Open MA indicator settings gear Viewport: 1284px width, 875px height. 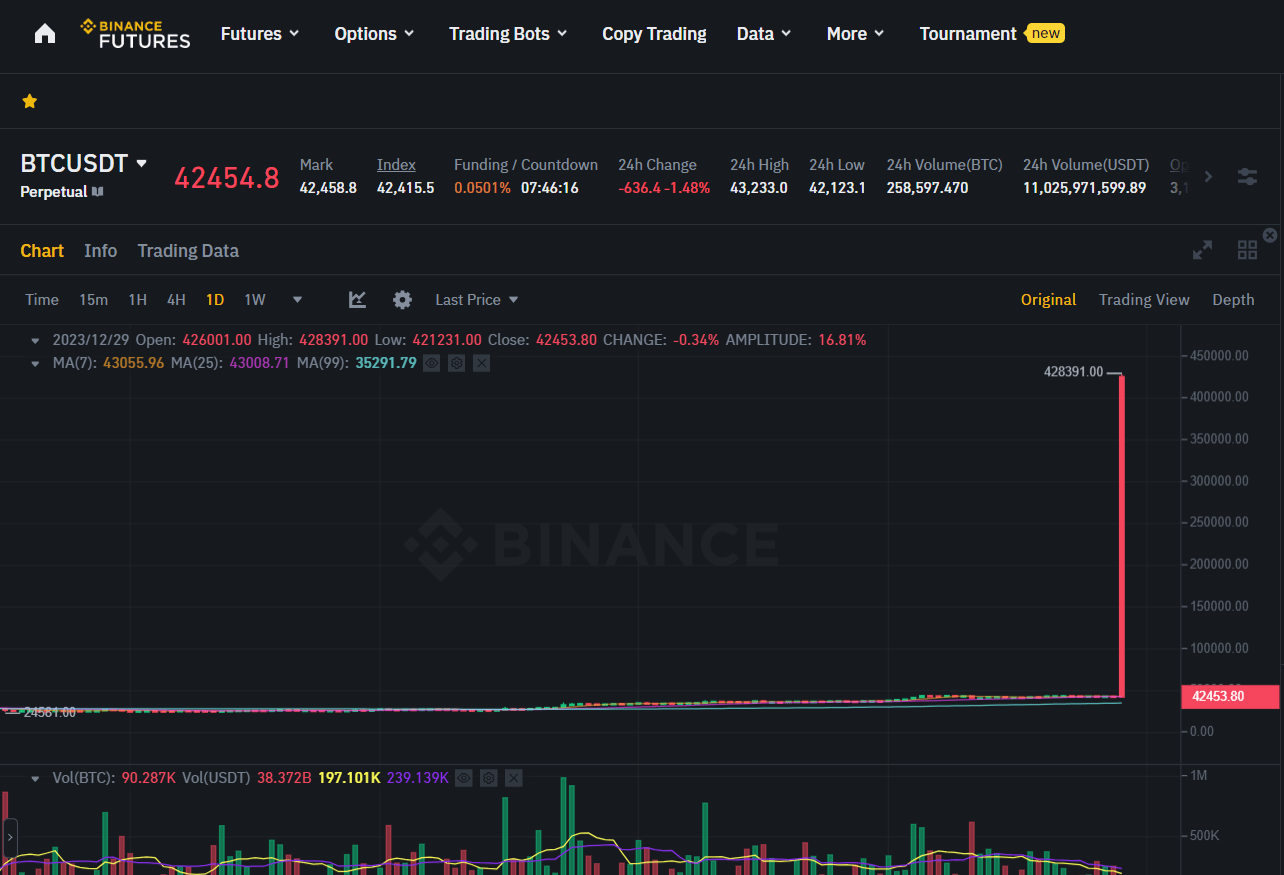pyautogui.click(x=456, y=362)
